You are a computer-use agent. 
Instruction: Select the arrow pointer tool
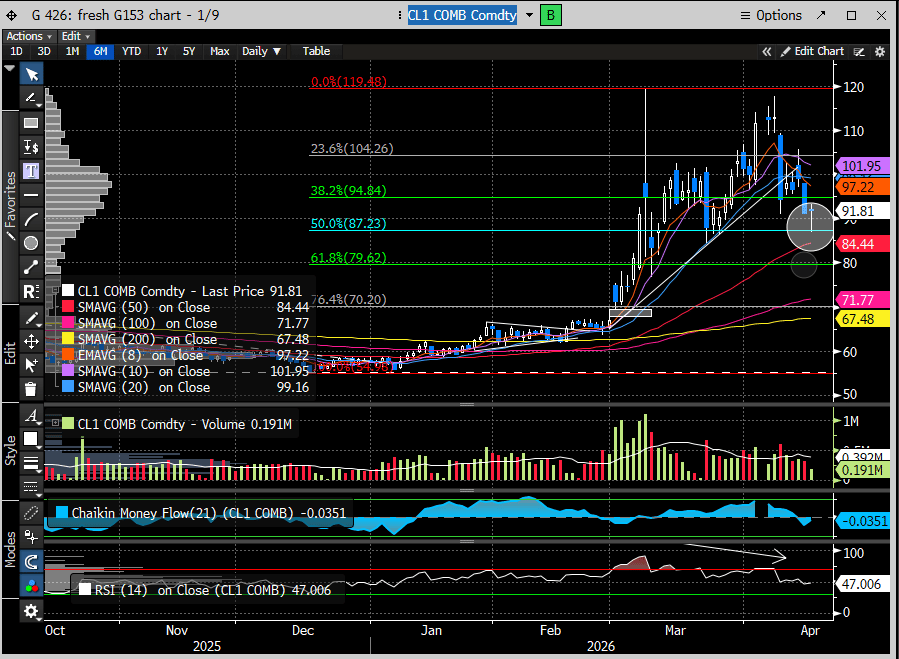tap(31, 74)
